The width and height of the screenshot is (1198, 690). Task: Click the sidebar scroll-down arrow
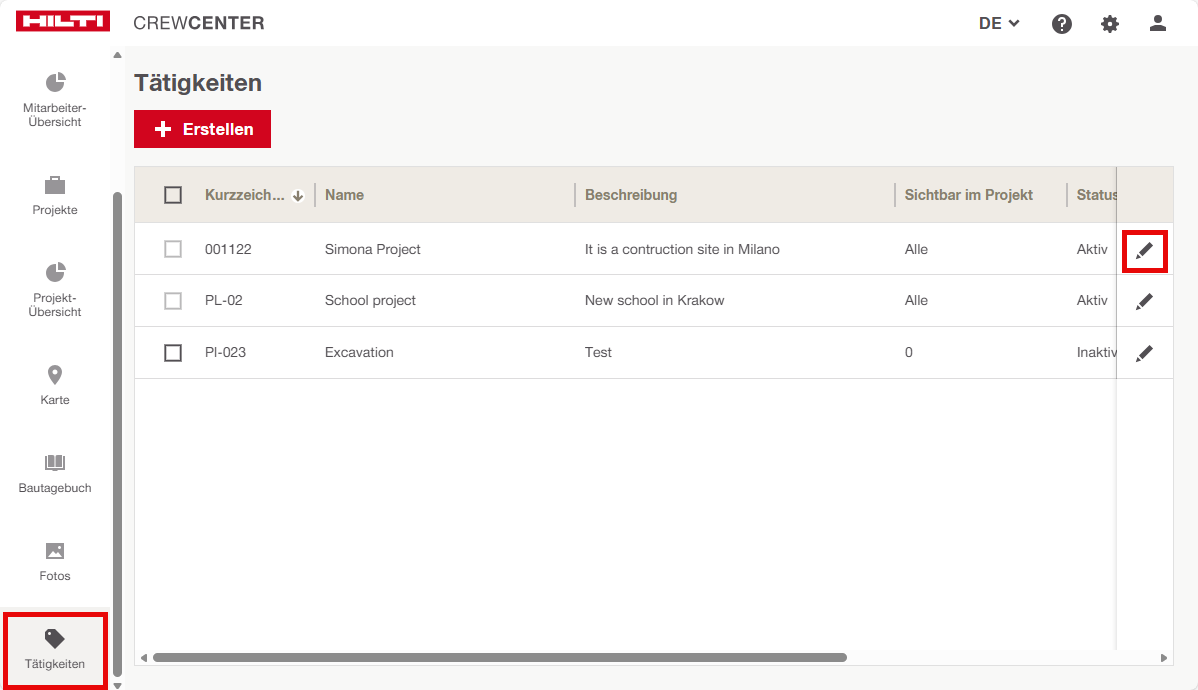click(x=117, y=685)
